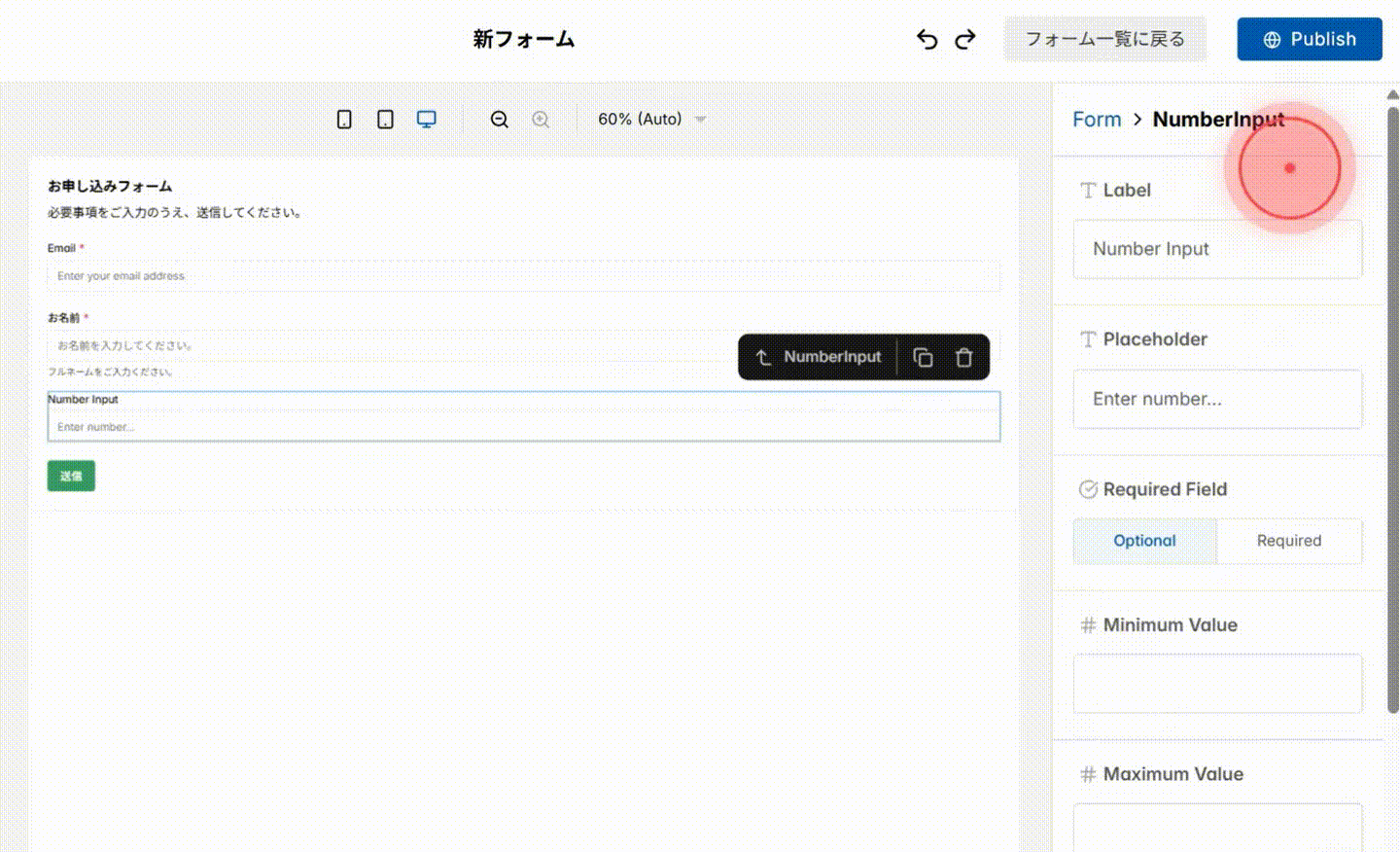
Task: Set Required Field to Optional
Action: pyautogui.click(x=1144, y=541)
